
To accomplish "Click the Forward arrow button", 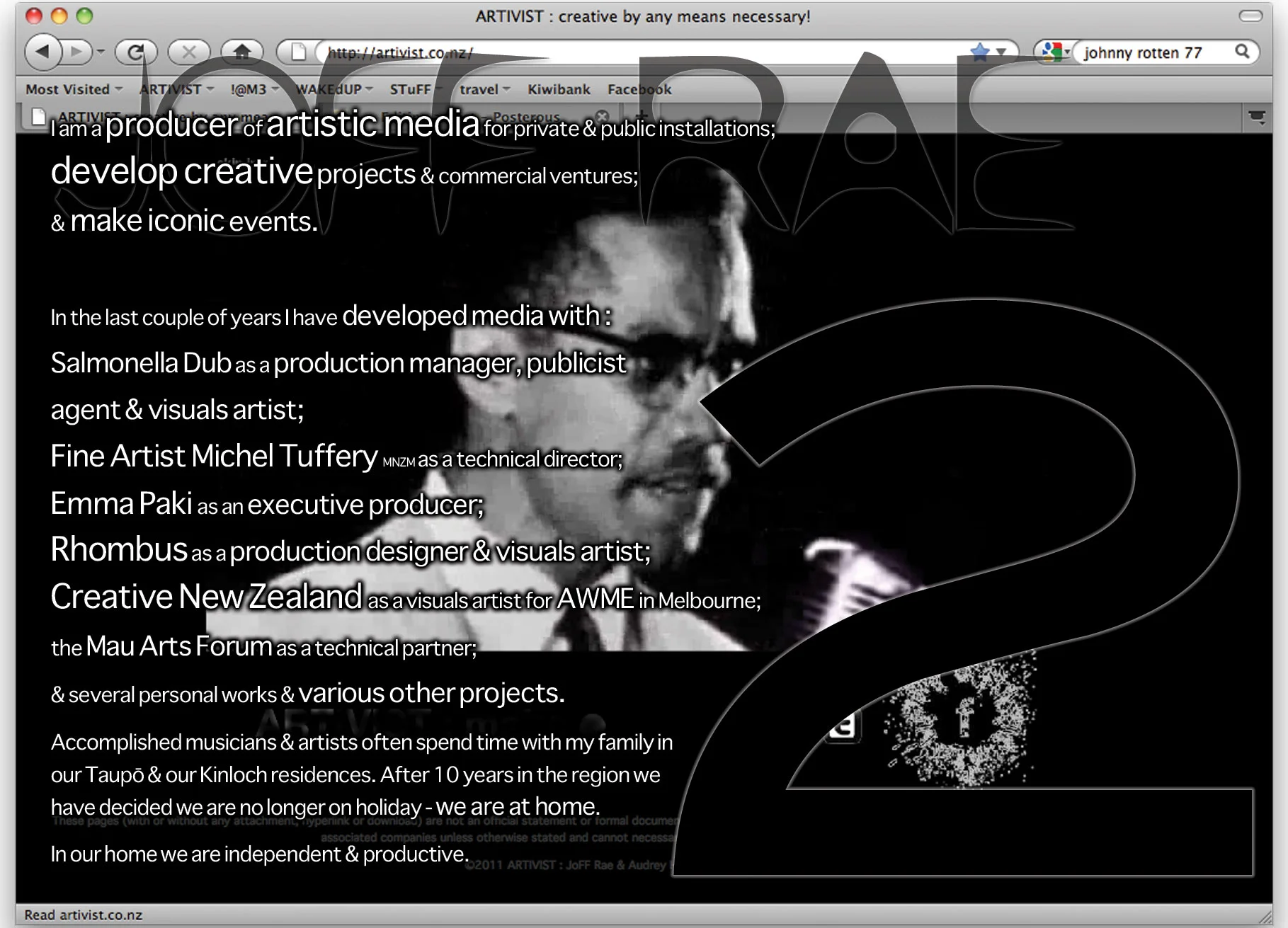I will click(76, 52).
